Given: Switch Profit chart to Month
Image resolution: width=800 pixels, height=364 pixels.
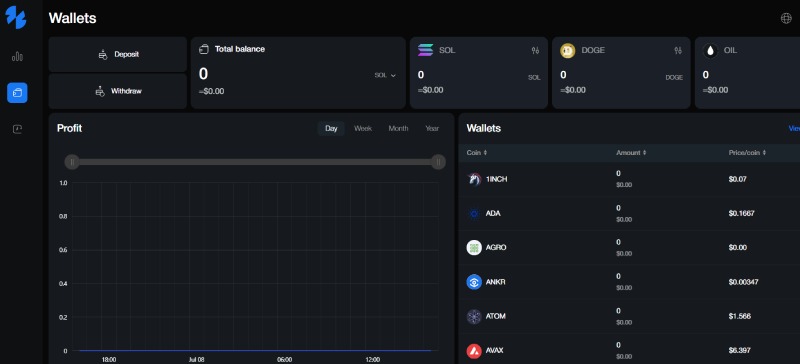Looking at the screenshot, I should tap(398, 129).
